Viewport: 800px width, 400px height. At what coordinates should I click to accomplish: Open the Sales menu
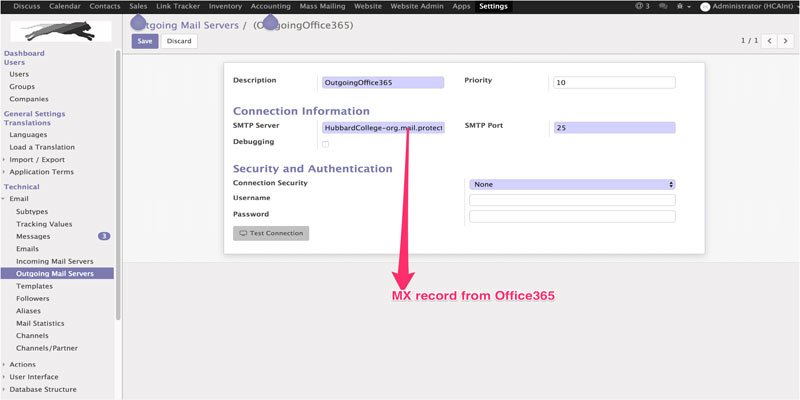coord(138,7)
